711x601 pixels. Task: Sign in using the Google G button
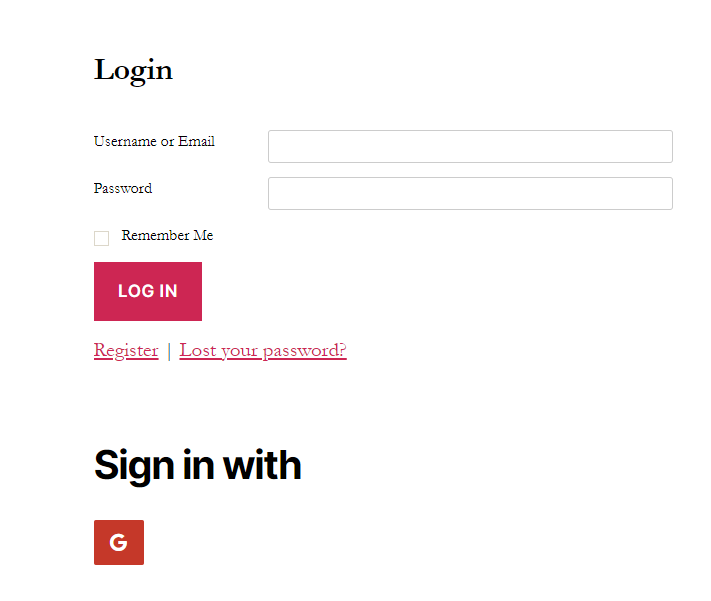click(x=119, y=542)
